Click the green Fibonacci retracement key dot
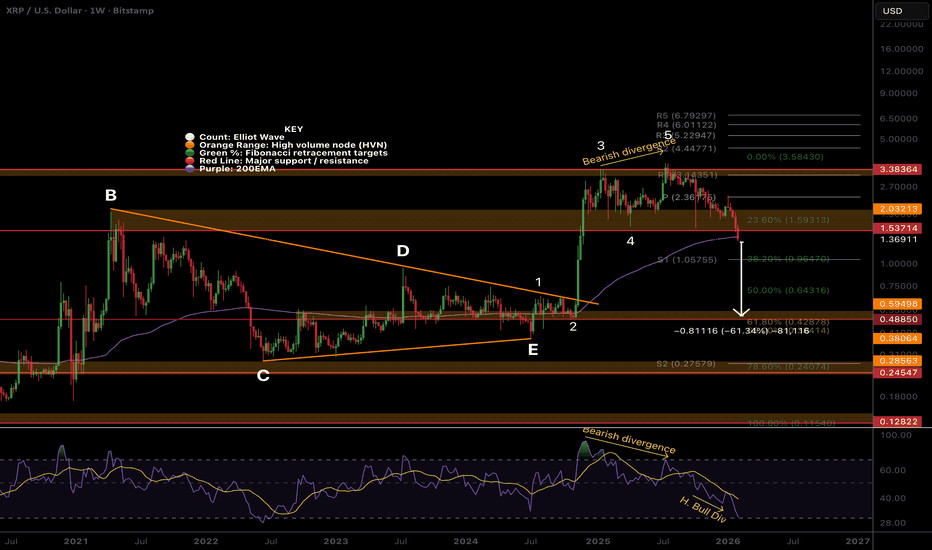This screenshot has width=932, height=550. pyautogui.click(x=189, y=152)
